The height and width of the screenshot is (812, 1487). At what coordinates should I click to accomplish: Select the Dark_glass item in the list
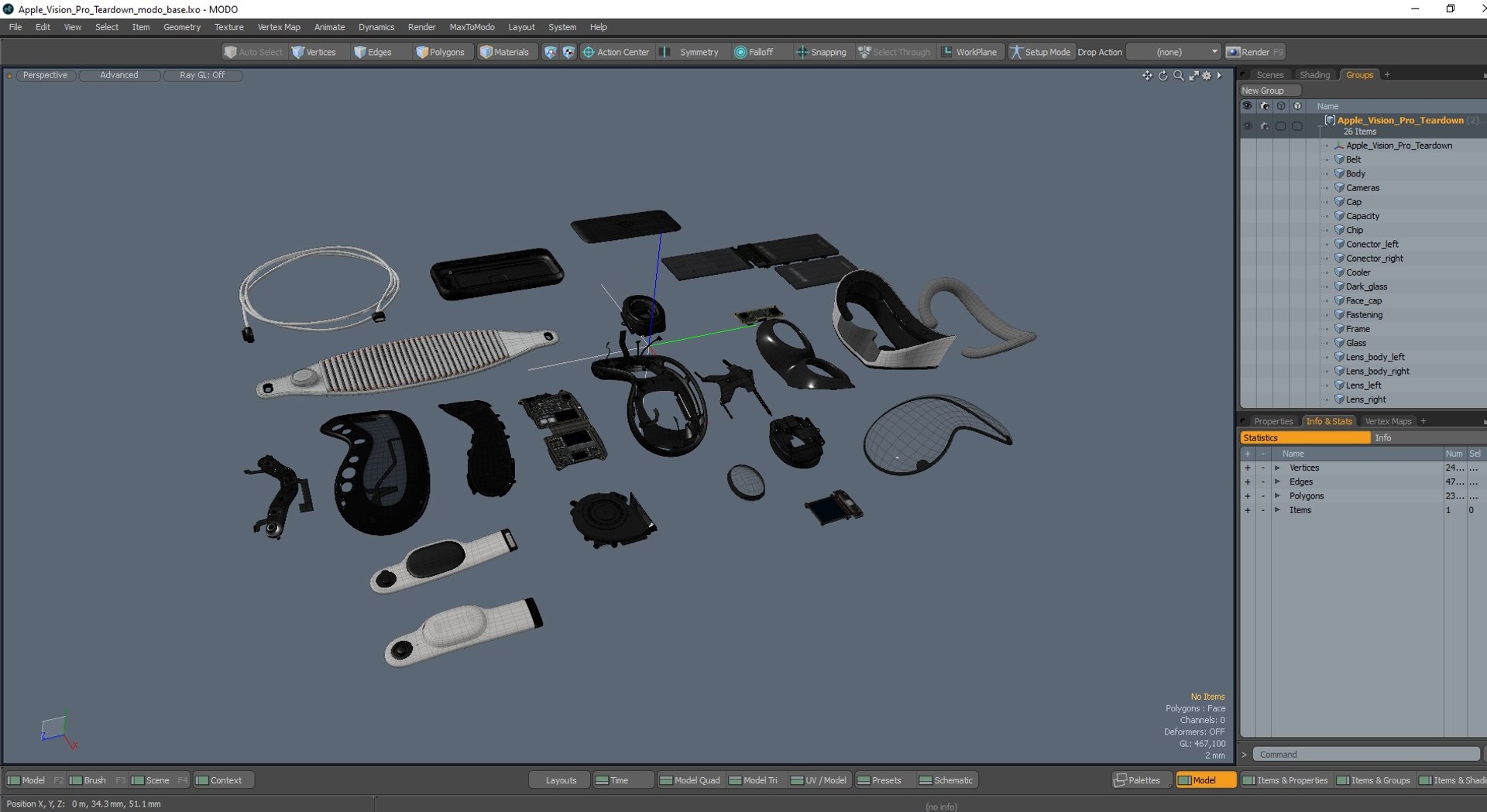pyautogui.click(x=1366, y=286)
